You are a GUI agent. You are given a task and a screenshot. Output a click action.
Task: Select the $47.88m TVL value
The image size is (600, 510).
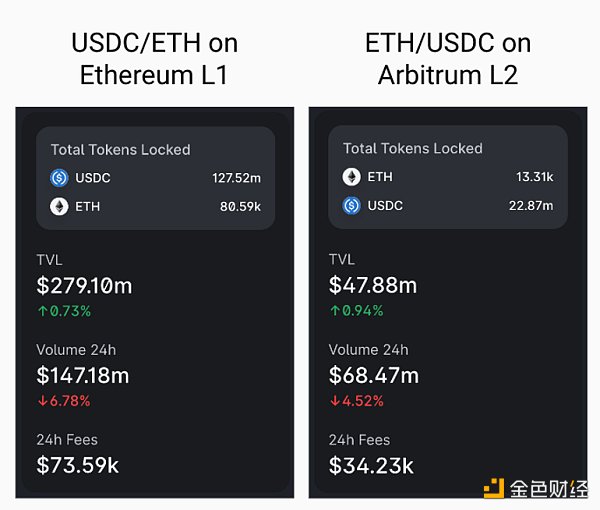[372, 286]
